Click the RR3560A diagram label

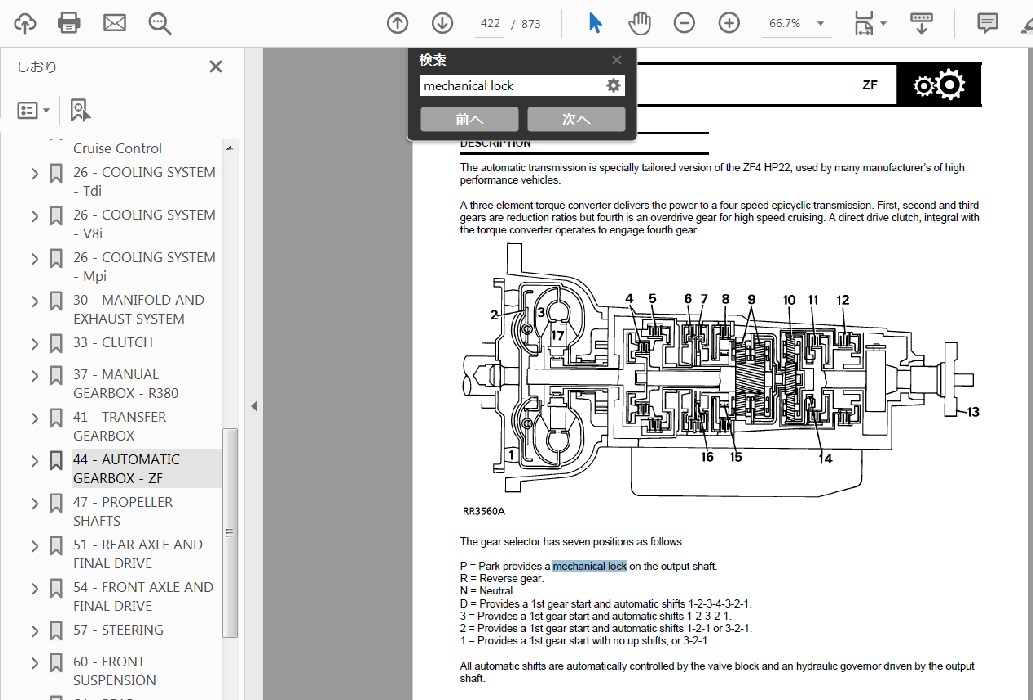click(484, 511)
